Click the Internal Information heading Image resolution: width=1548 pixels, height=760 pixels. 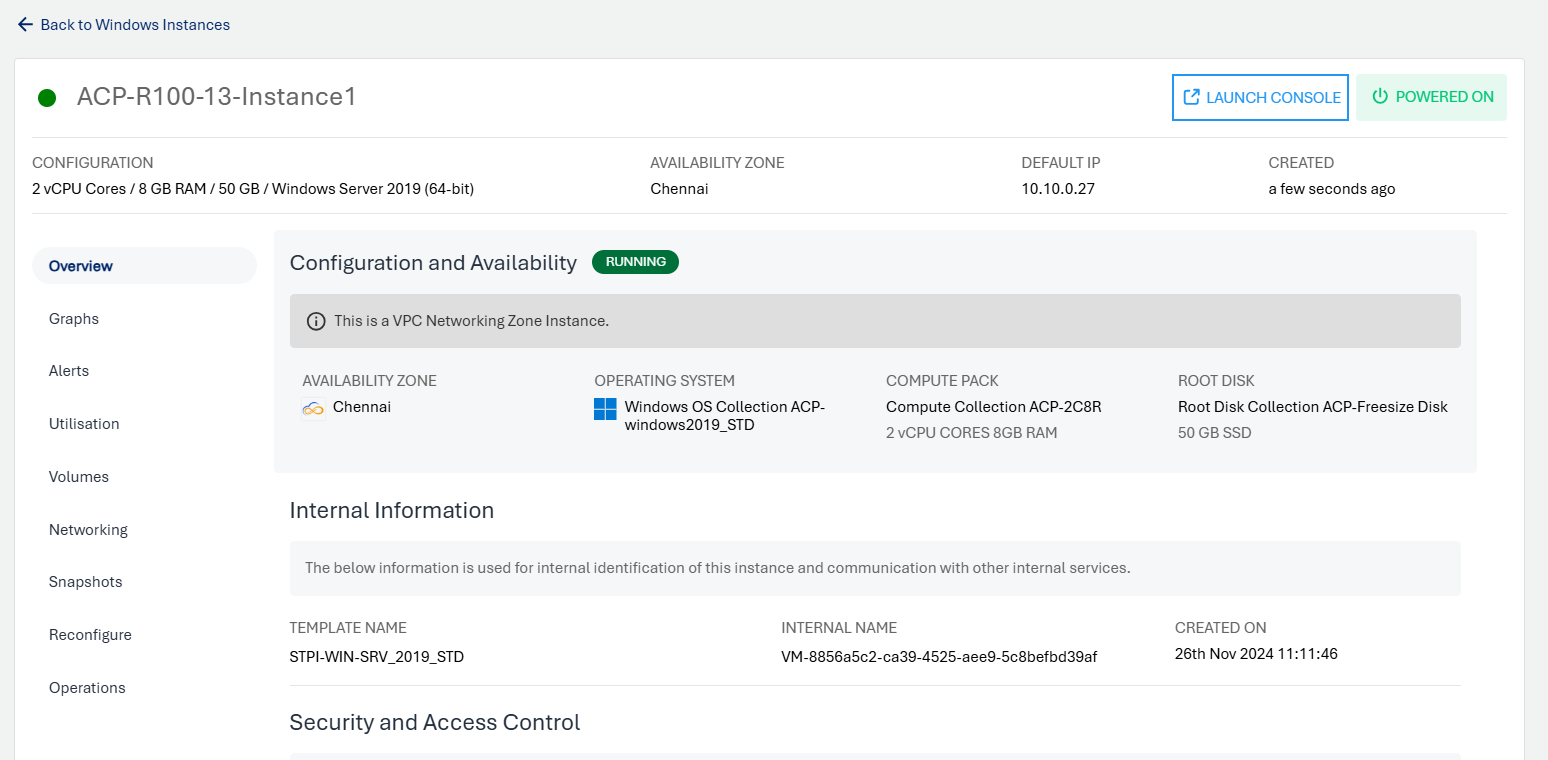pos(392,510)
